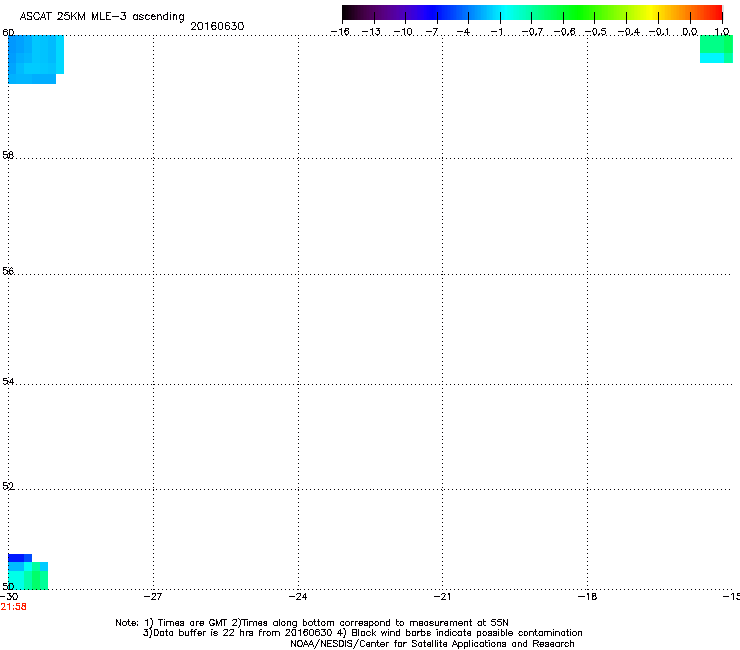Click colorbar tick label -16

coord(340,32)
